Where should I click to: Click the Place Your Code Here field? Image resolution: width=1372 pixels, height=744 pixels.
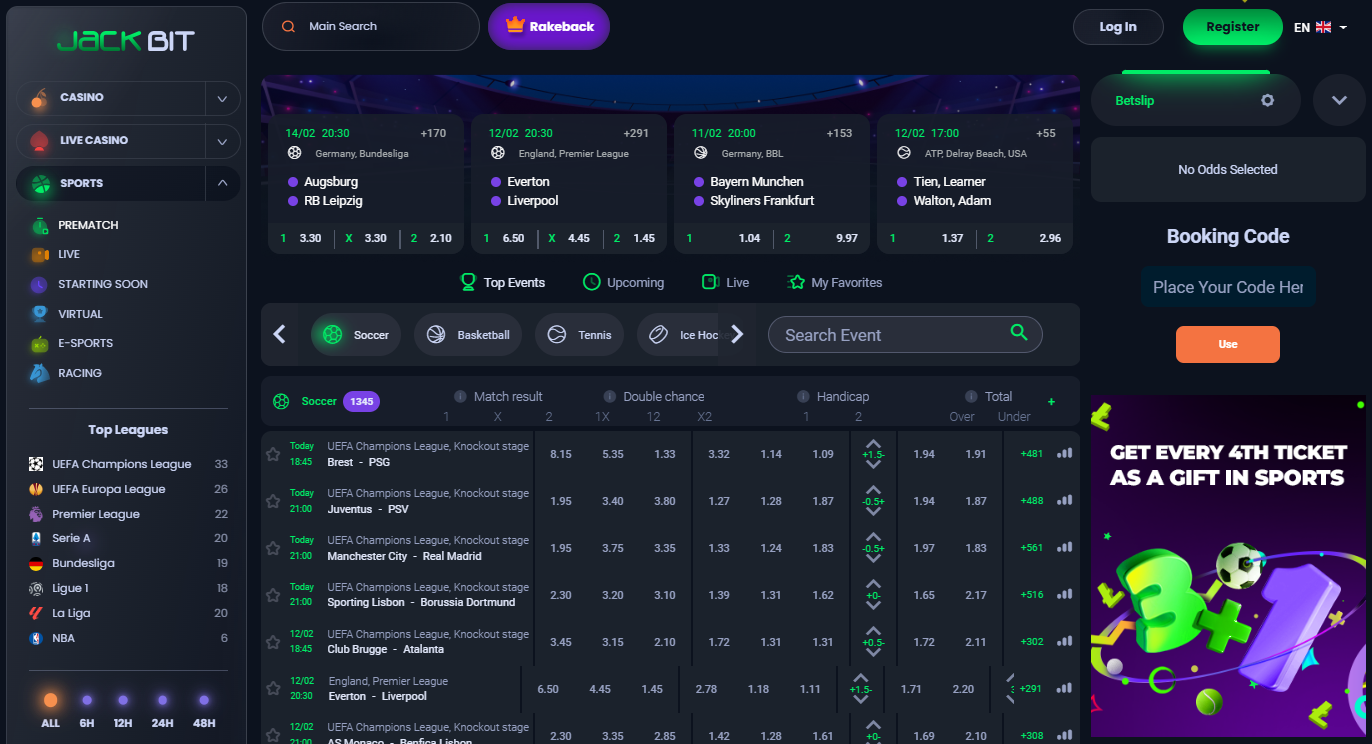1228,287
